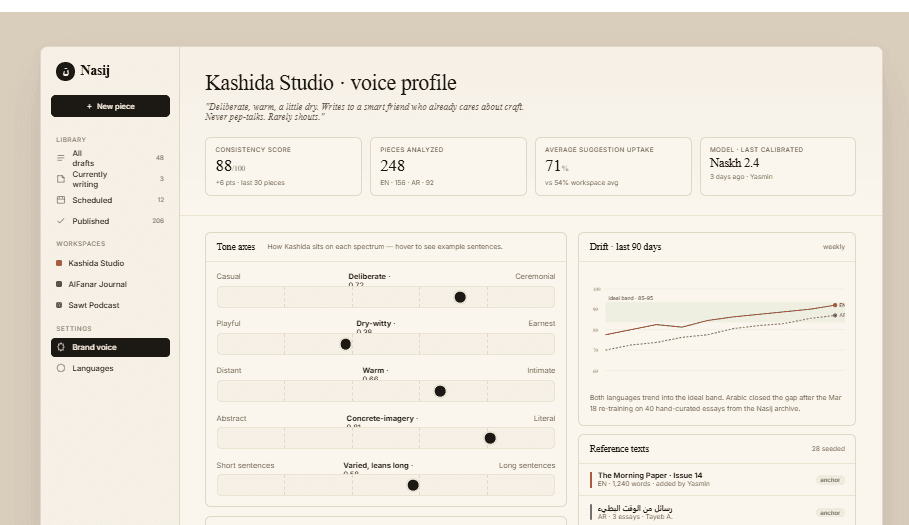Click the Scheduled label
909x525 pixels.
pos(92,200)
